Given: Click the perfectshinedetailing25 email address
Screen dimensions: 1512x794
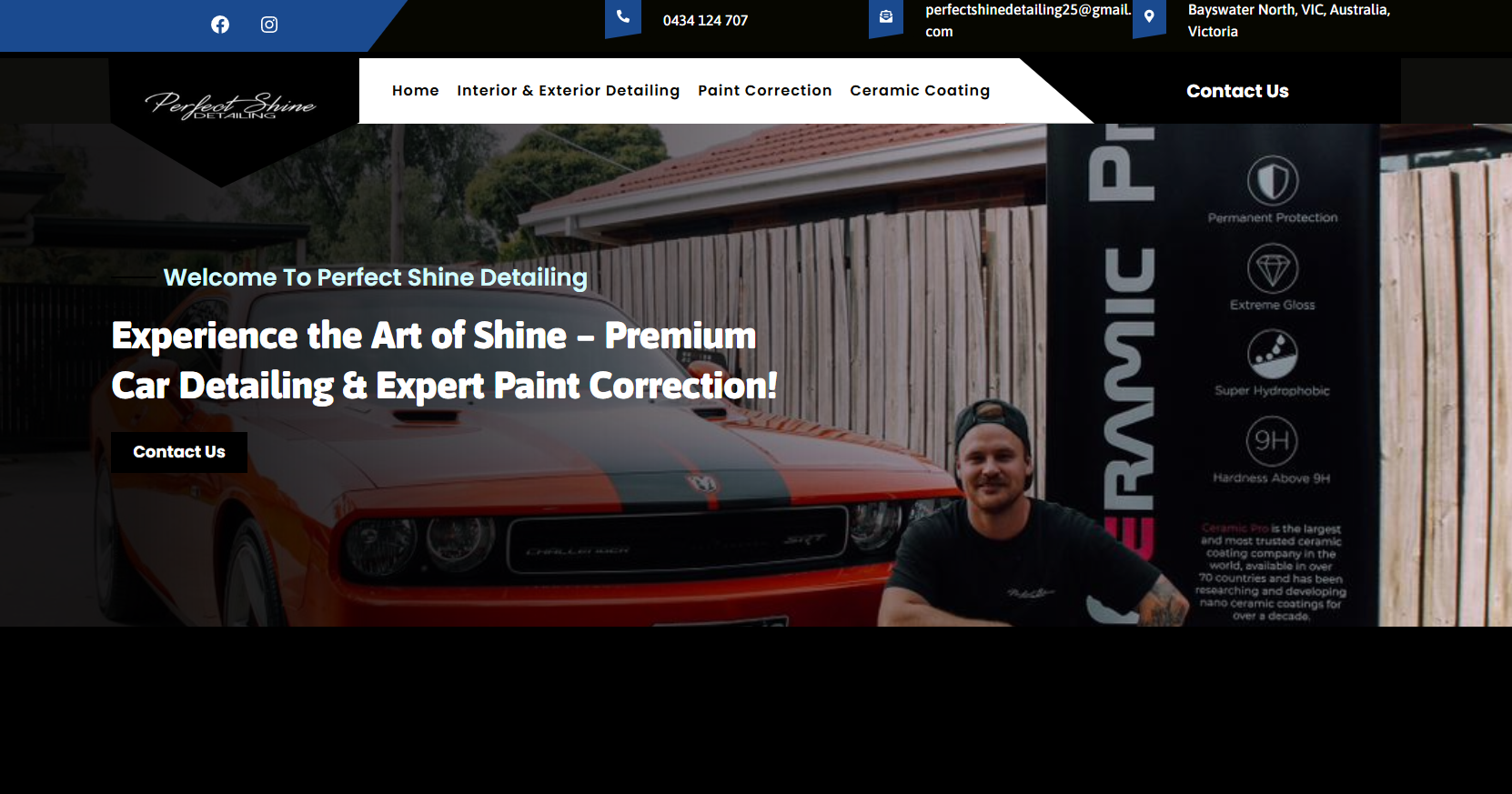Looking at the screenshot, I should pyautogui.click(x=1028, y=21).
